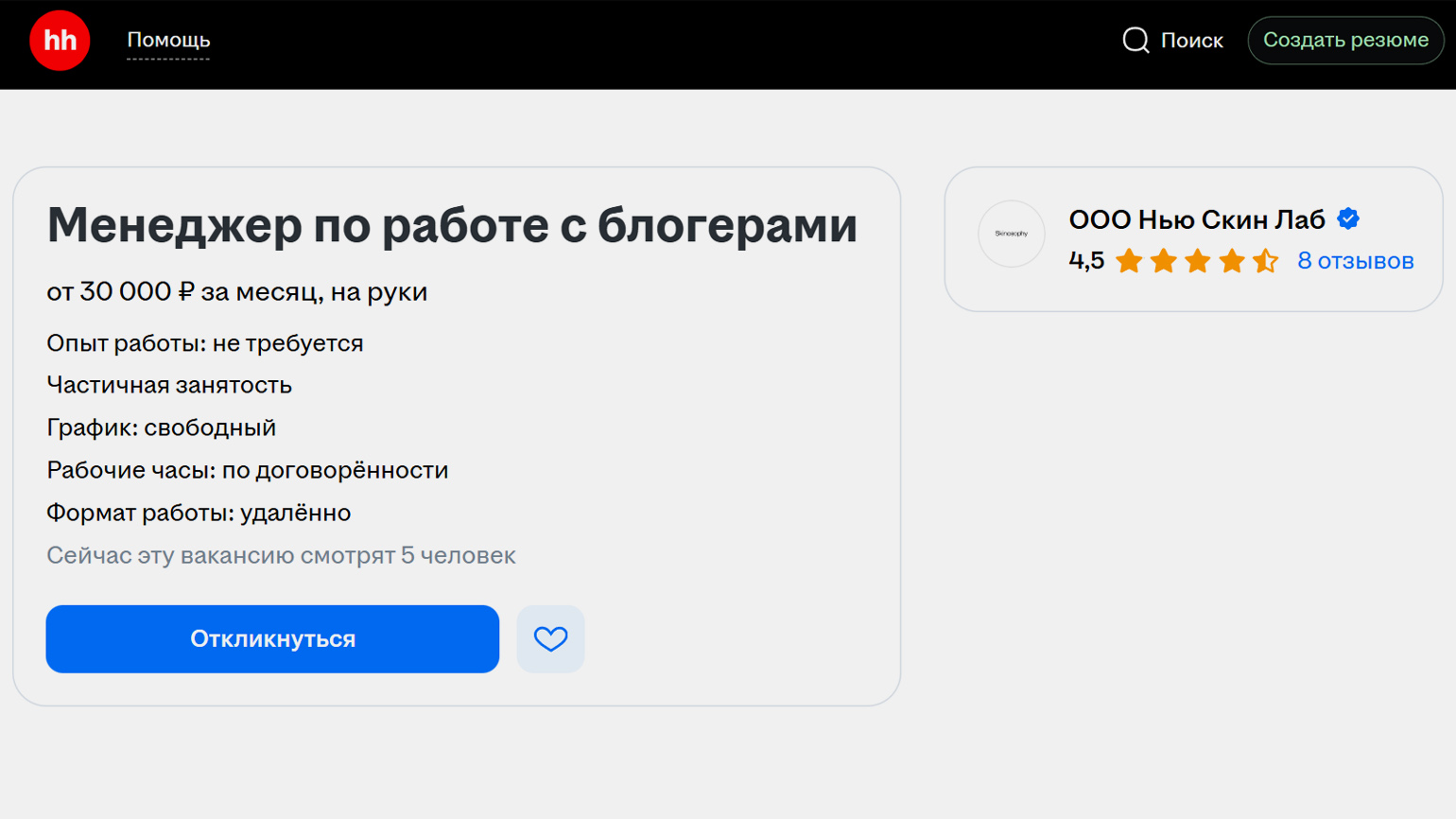Click the round company logo thumbnail
1456x819 pixels.
click(1011, 234)
